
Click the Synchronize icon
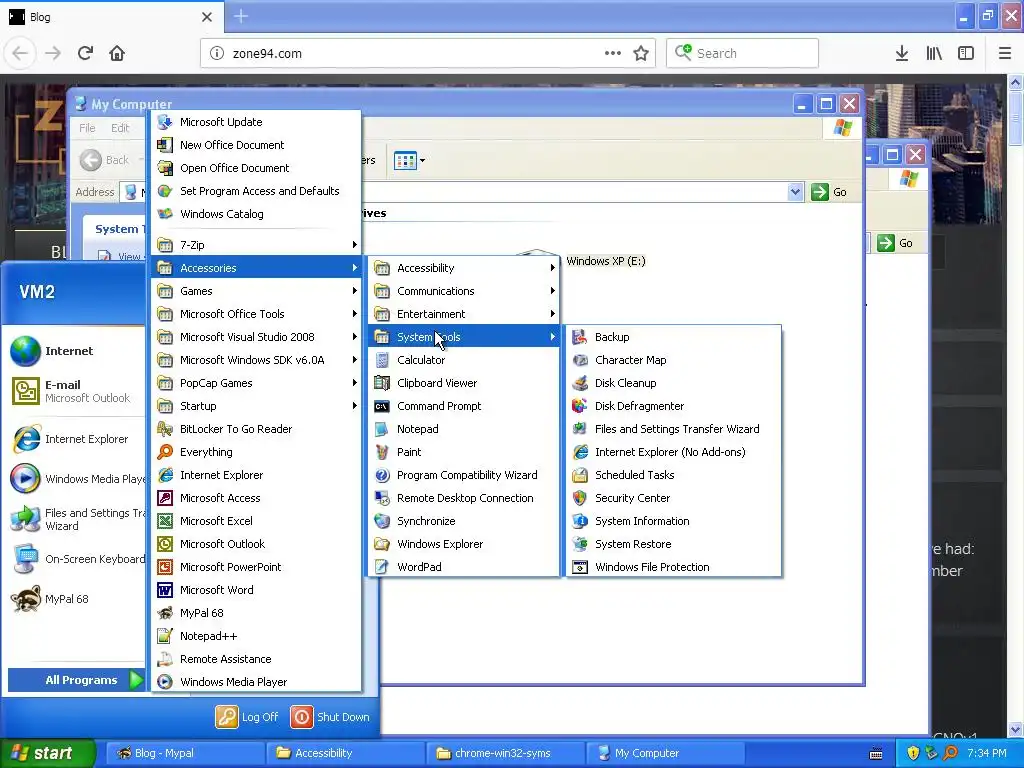pos(382,520)
